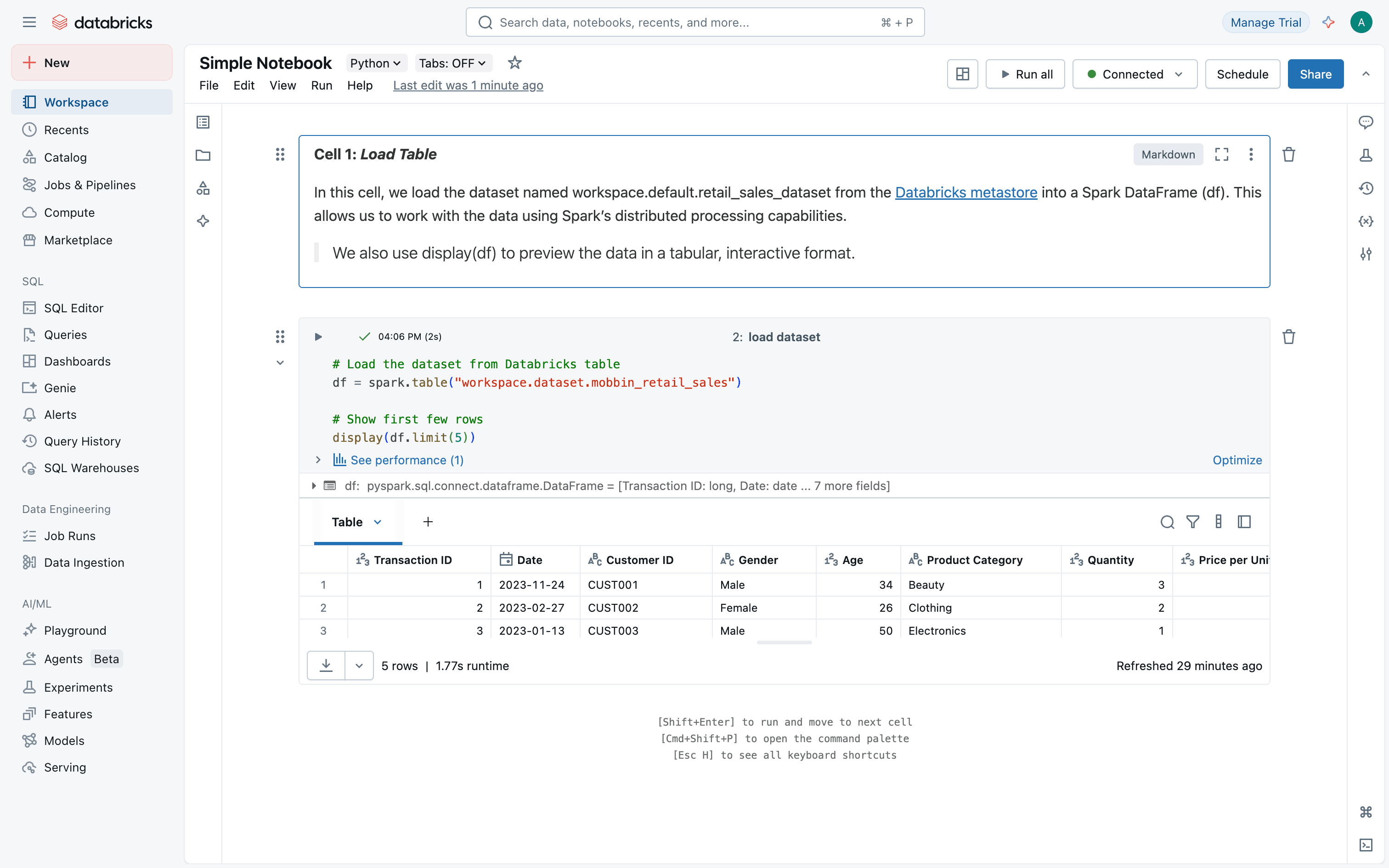Viewport: 1389px width, 868px height.
Task: Click the search data input field
Action: [683, 23]
